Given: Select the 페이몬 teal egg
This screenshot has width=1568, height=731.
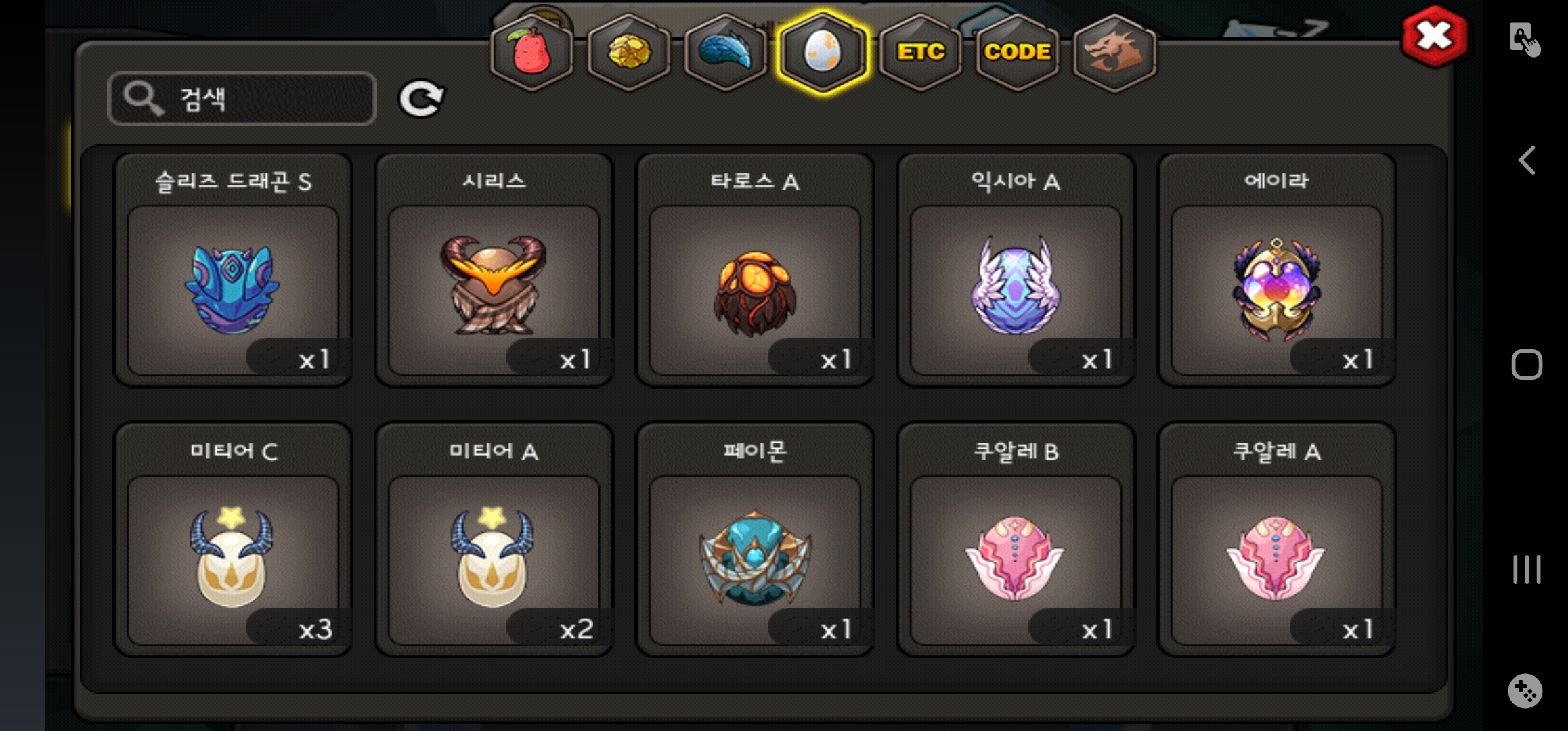Looking at the screenshot, I should click(x=755, y=539).
